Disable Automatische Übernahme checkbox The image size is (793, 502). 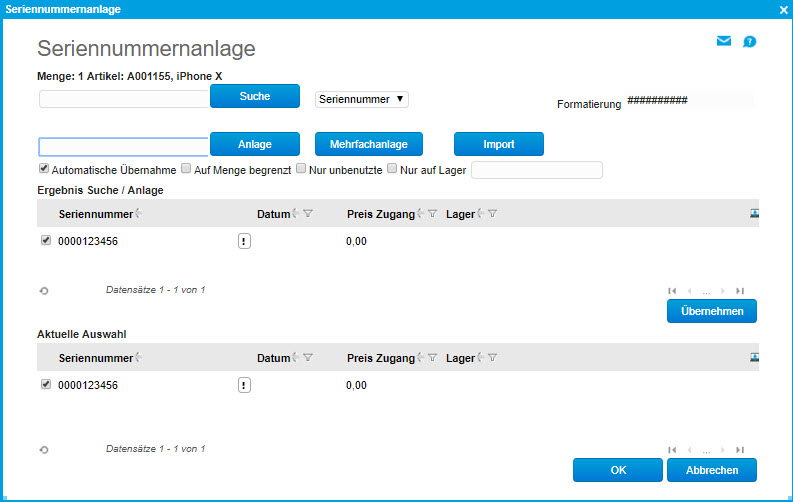pos(44,169)
